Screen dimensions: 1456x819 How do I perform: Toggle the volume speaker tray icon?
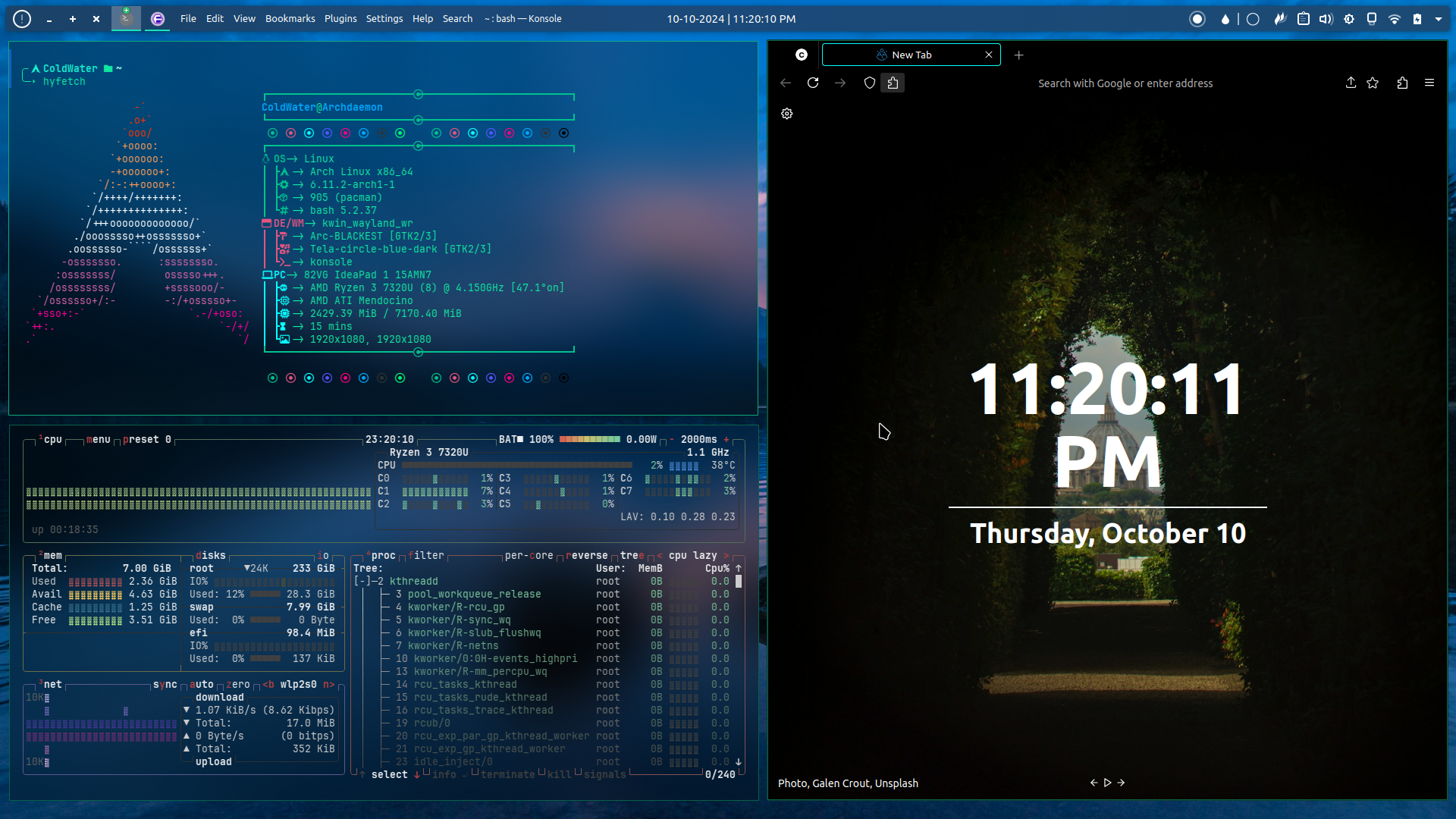point(1326,19)
